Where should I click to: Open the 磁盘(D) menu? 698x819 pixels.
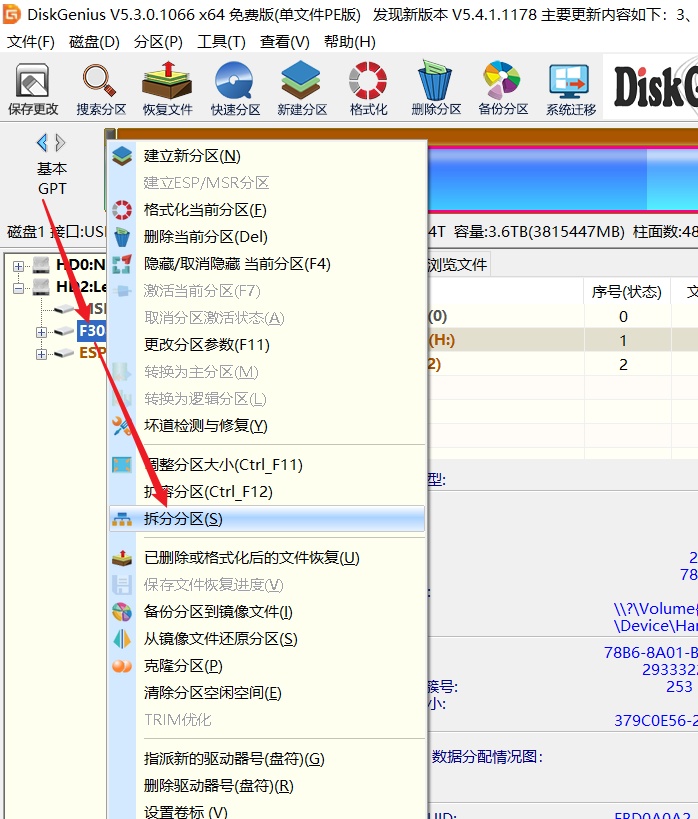[94, 41]
